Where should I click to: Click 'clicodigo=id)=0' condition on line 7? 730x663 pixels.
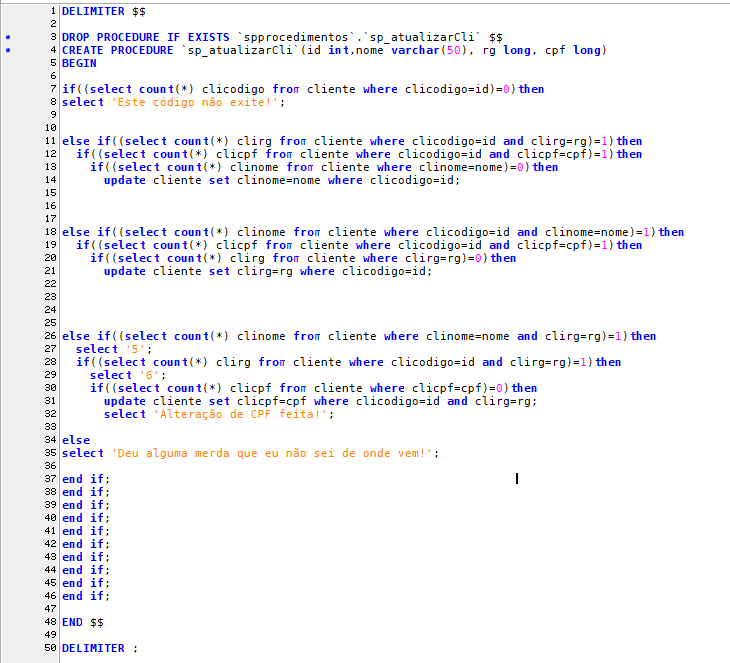tap(457, 89)
